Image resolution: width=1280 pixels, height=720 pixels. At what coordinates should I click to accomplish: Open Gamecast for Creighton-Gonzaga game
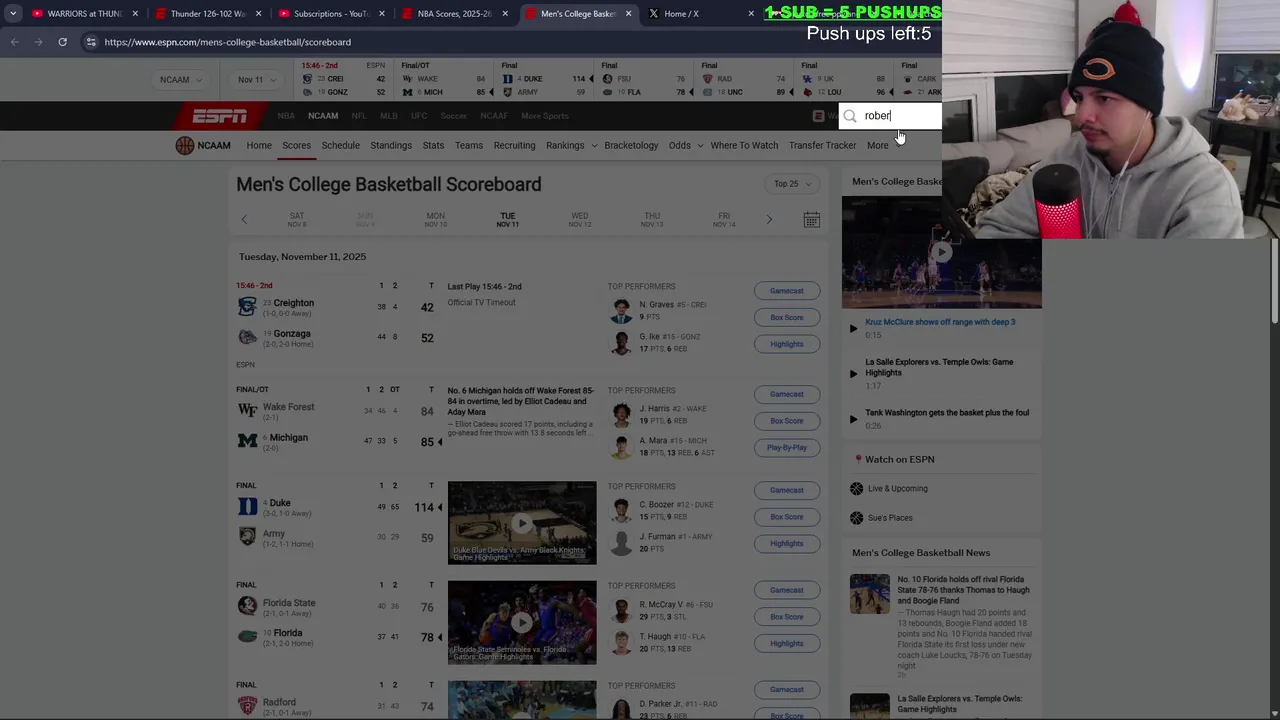click(787, 291)
